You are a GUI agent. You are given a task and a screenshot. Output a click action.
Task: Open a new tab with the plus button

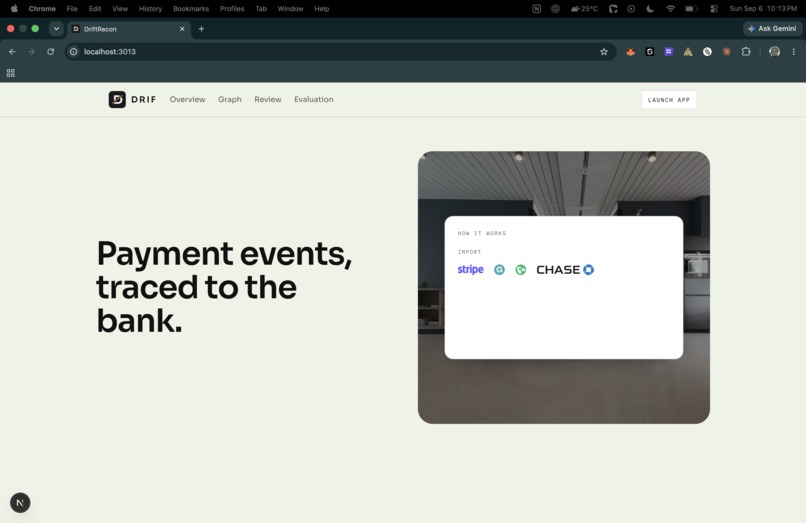(202, 29)
